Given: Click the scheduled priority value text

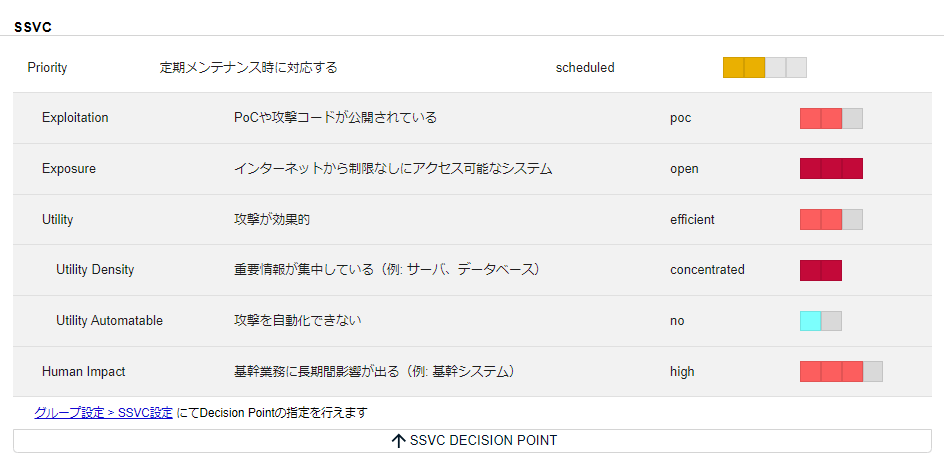Looking at the screenshot, I should point(585,68).
